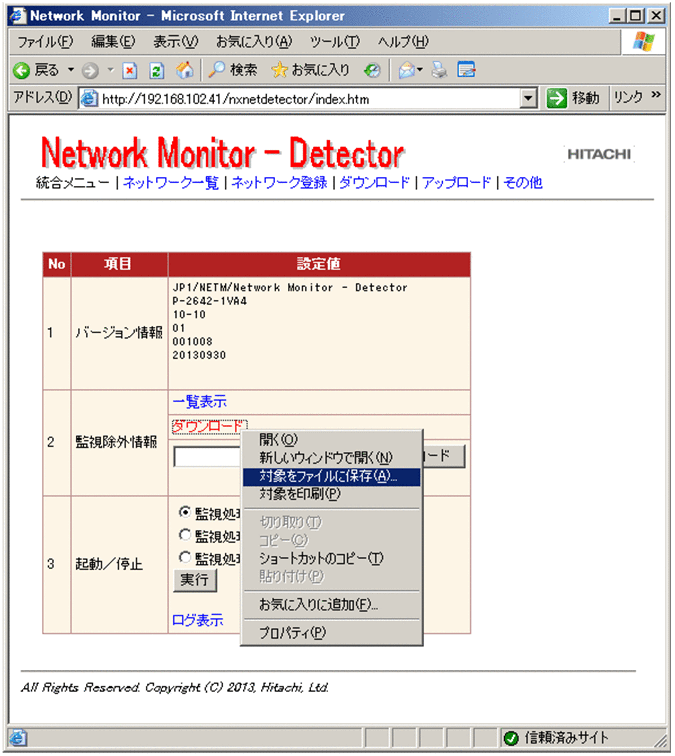Open the 表示(V) menu
Image resolution: width=675 pixels, height=756 pixels.
coord(176,42)
